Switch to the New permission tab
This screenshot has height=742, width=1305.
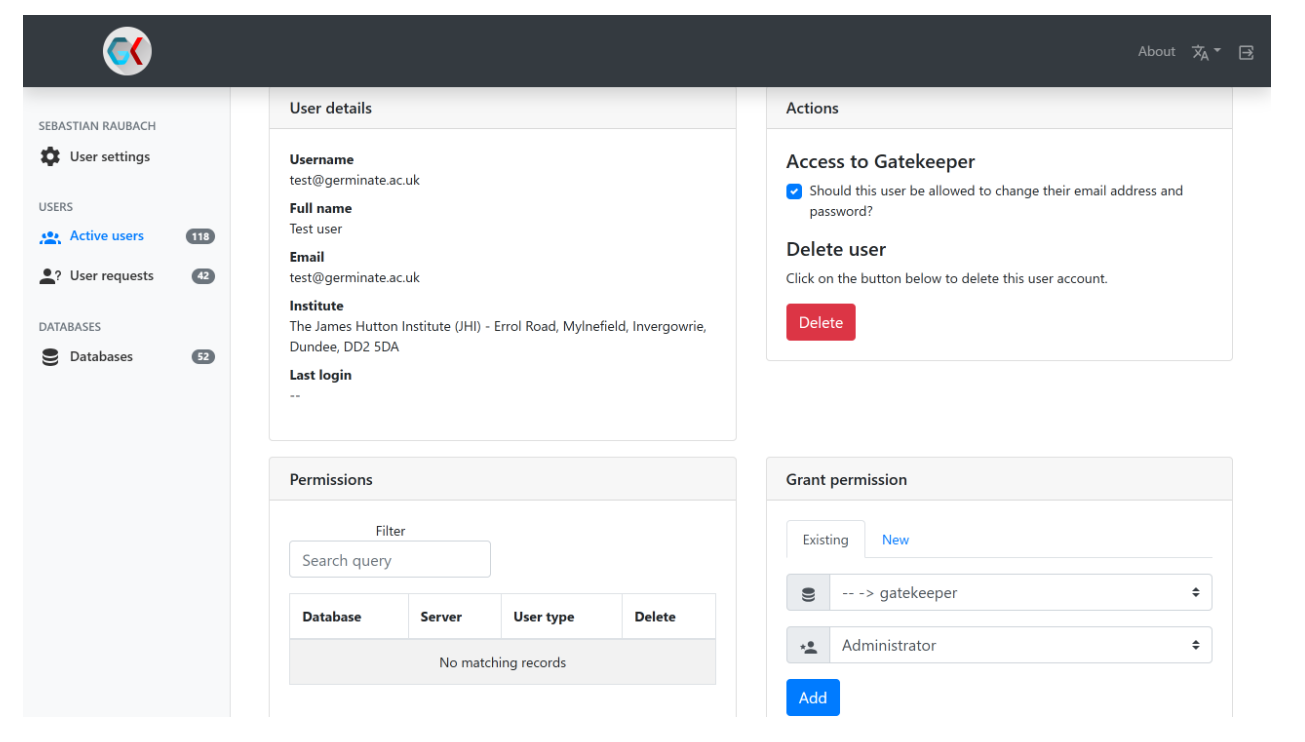895,540
